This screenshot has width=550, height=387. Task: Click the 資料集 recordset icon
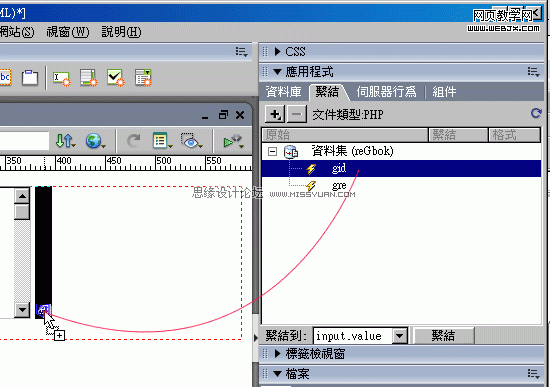point(291,152)
